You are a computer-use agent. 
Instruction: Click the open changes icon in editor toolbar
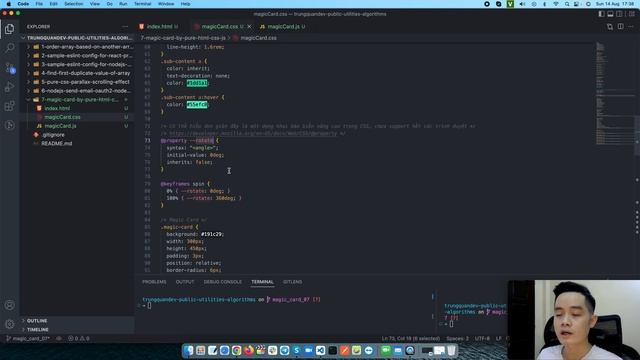click(610, 27)
